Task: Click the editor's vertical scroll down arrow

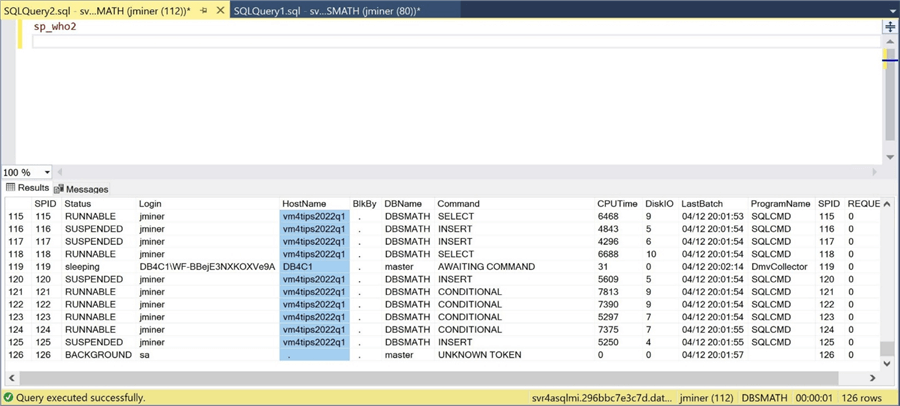Action: (890, 157)
